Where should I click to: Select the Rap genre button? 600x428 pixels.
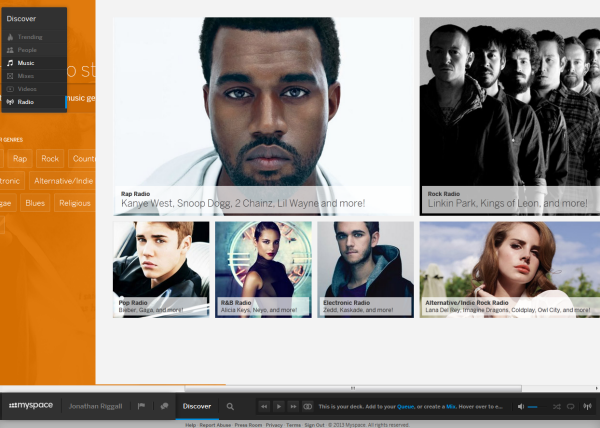pos(20,158)
